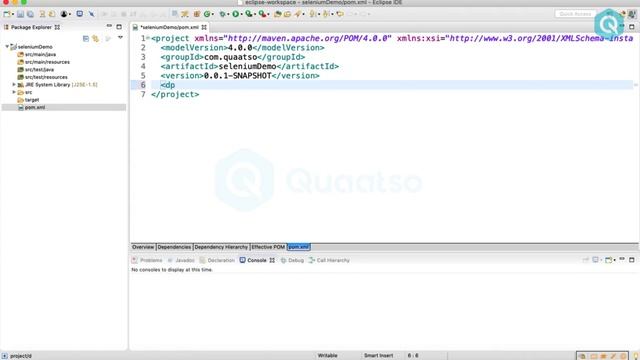Open the Debug view tab

point(292,260)
